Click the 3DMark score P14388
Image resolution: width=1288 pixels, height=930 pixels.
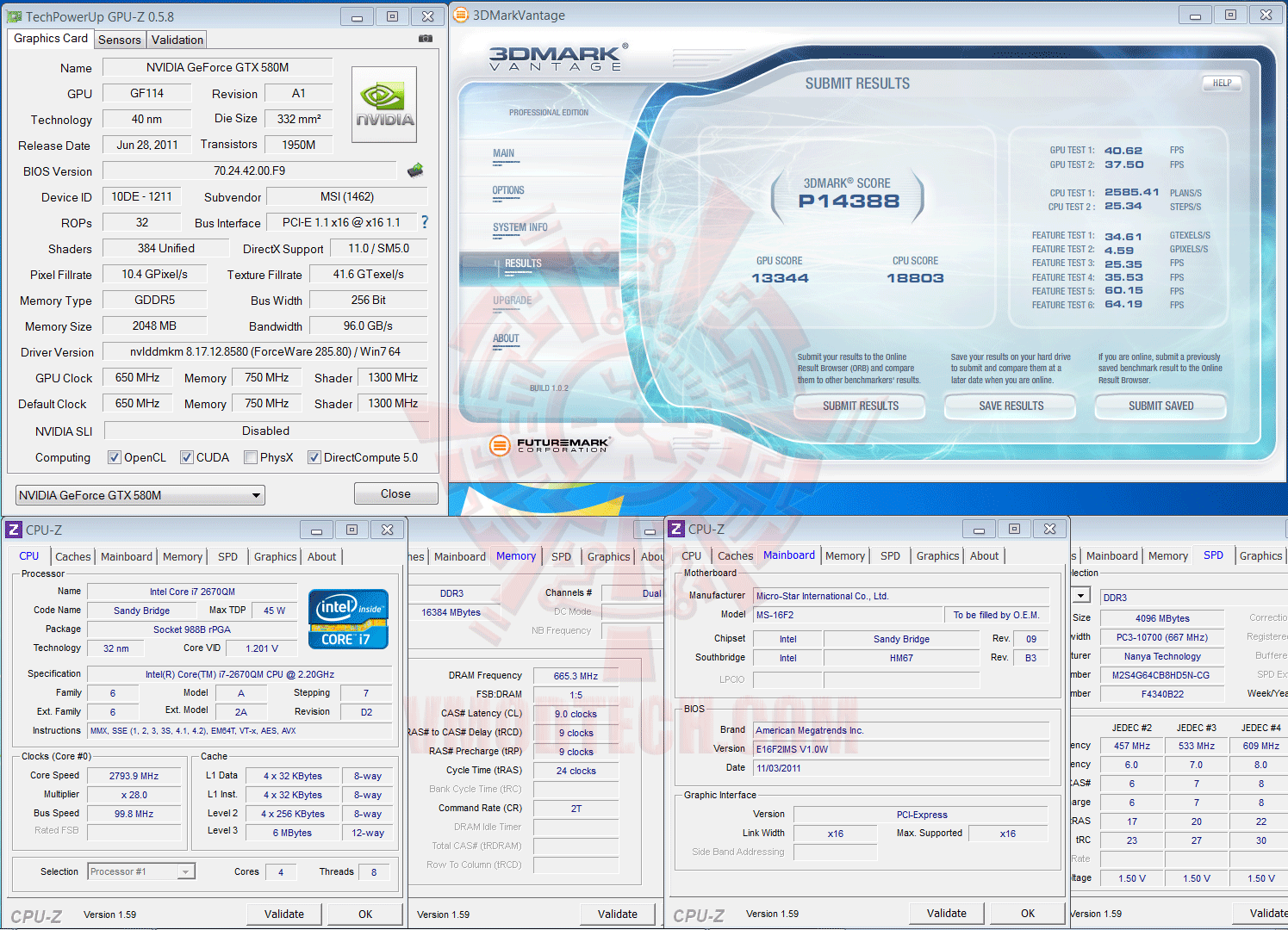(849, 201)
